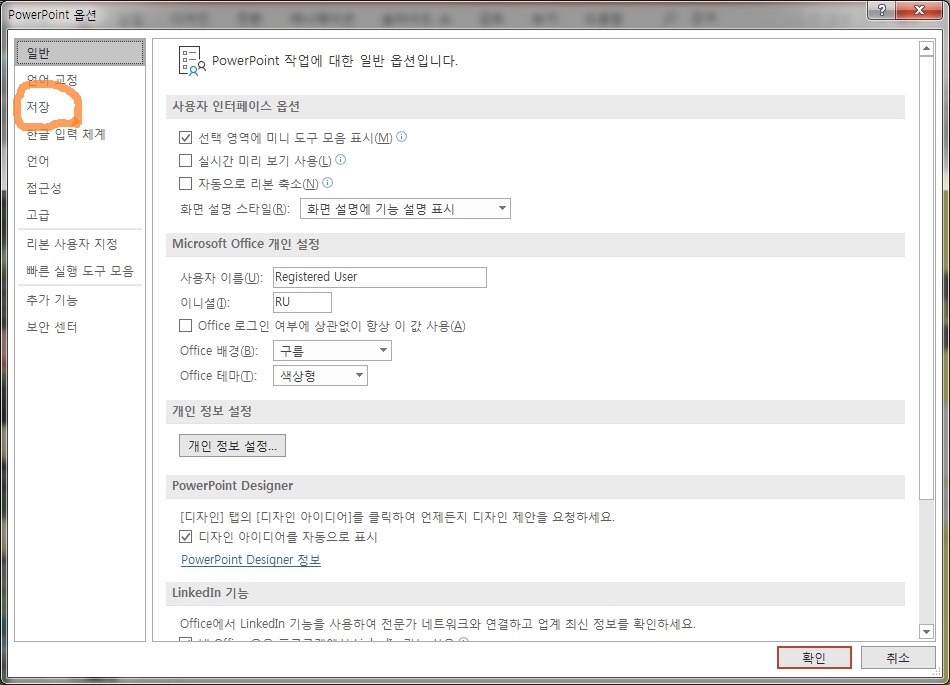Image resolution: width=950 pixels, height=685 pixels.
Task: Open 빠른 실행 도구 모음 category
Action: click(x=80, y=271)
